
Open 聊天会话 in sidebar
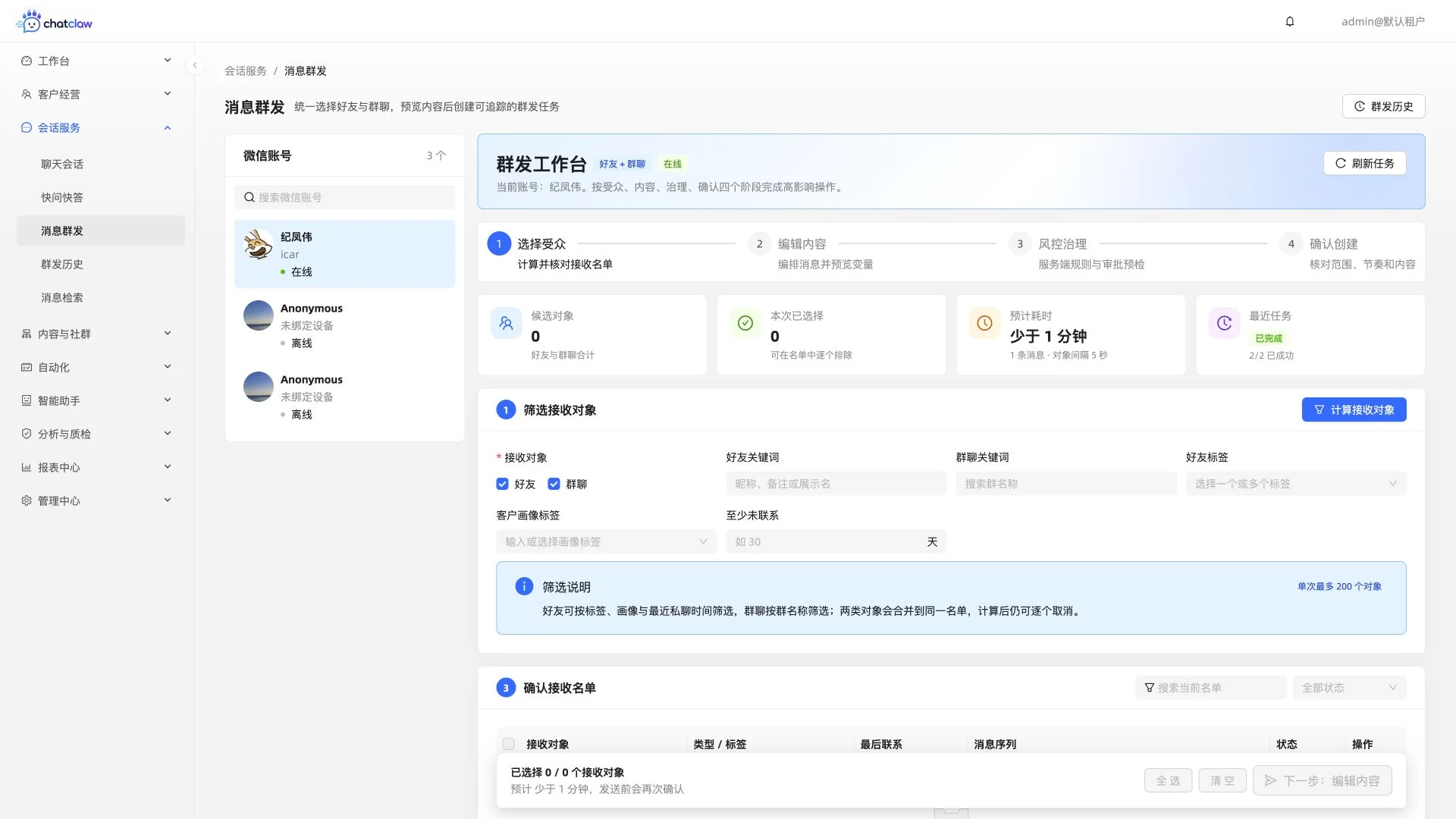pyautogui.click(x=101, y=164)
